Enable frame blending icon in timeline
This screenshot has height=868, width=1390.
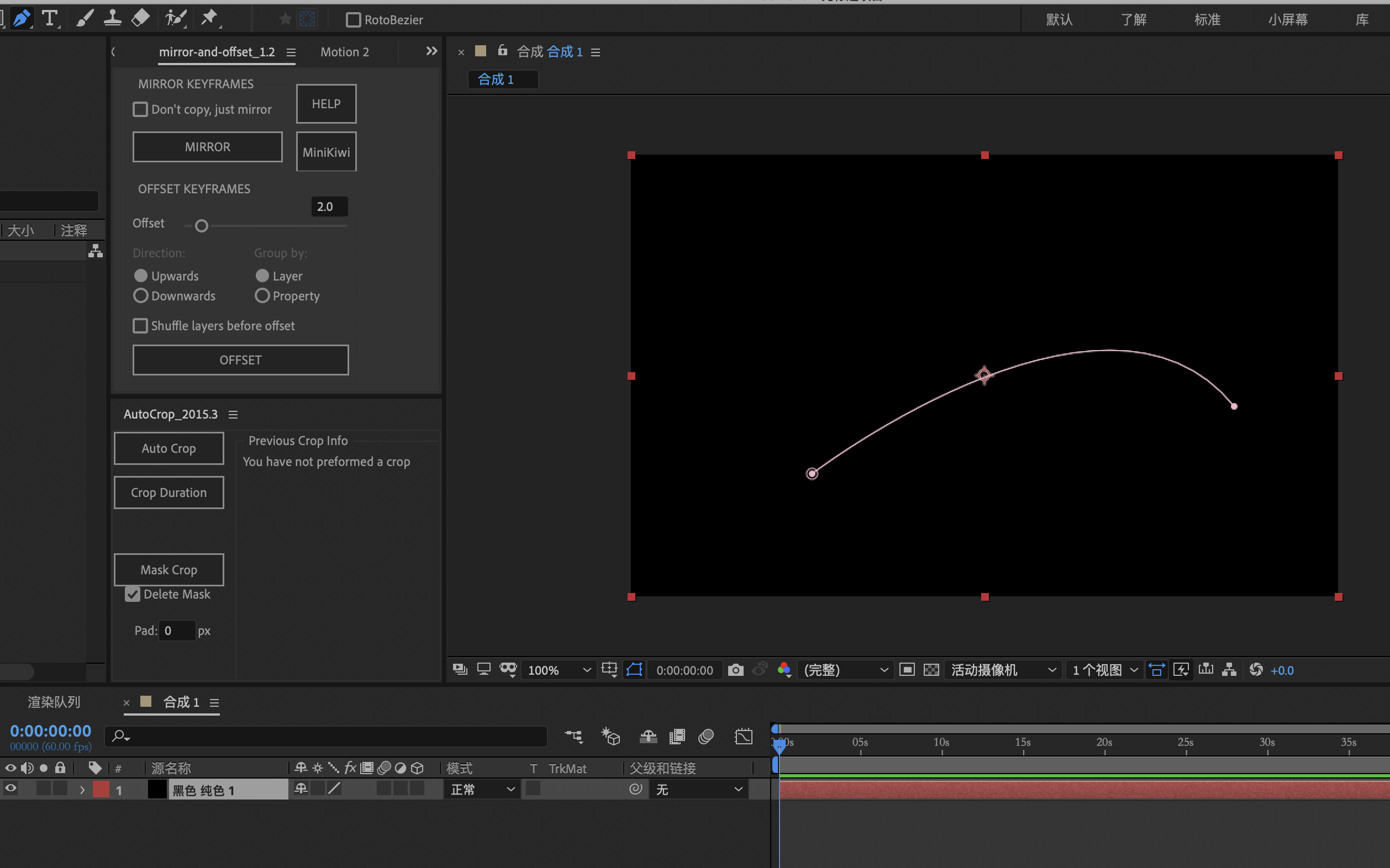677,737
